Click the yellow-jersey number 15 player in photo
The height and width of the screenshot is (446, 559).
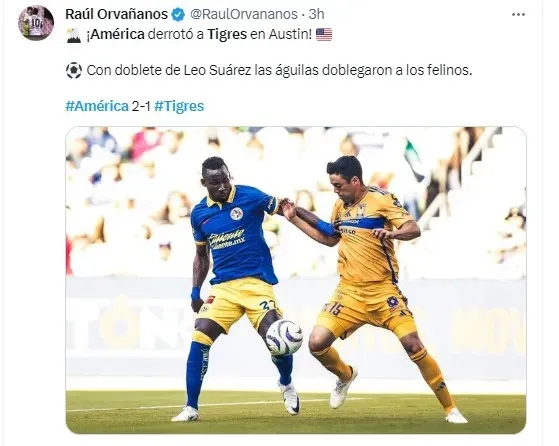click(374, 285)
